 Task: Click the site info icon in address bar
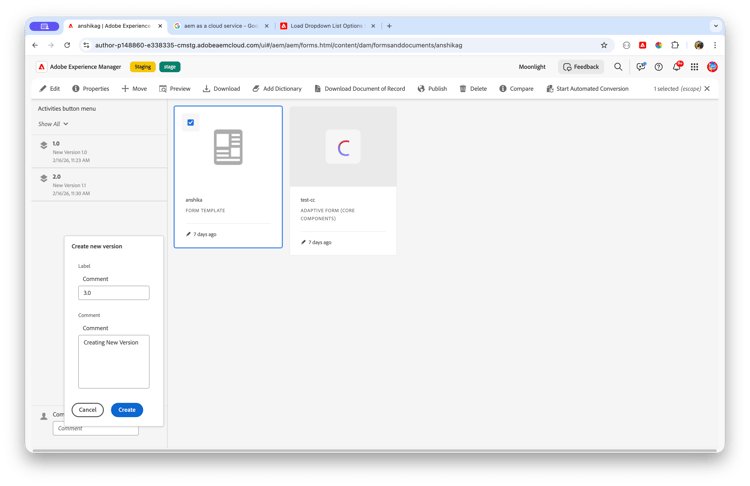(86, 45)
